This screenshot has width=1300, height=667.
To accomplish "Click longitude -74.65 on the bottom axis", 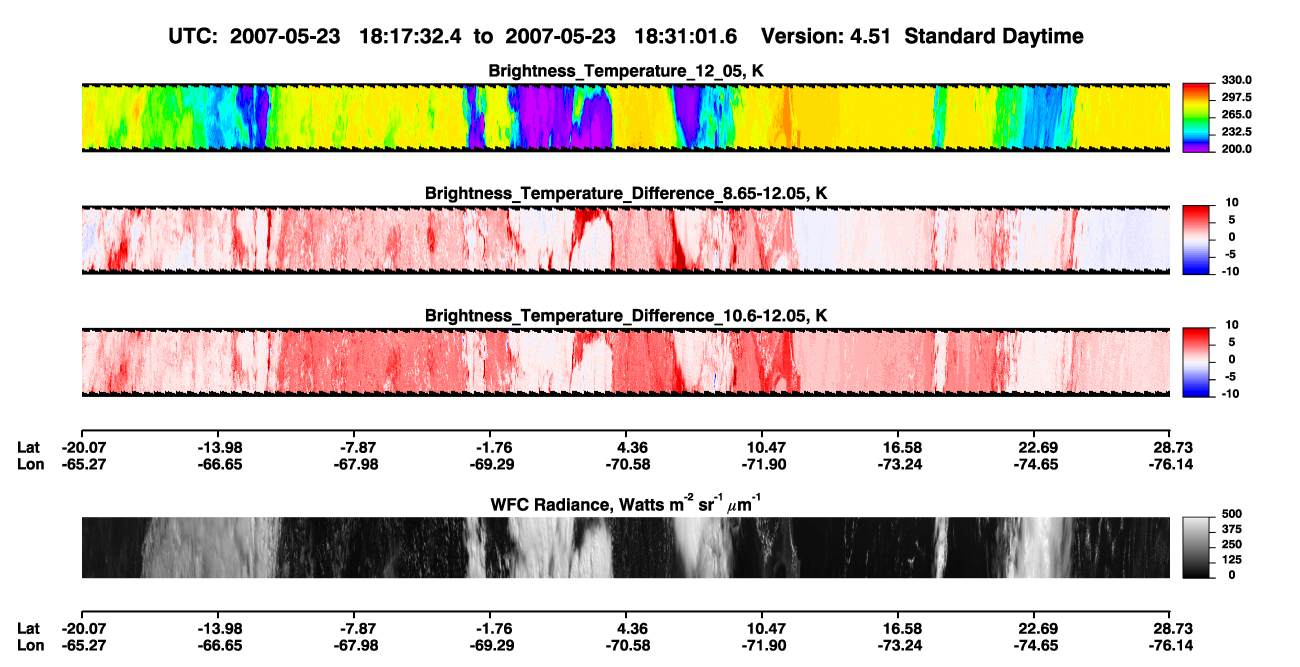I will (1036, 645).
